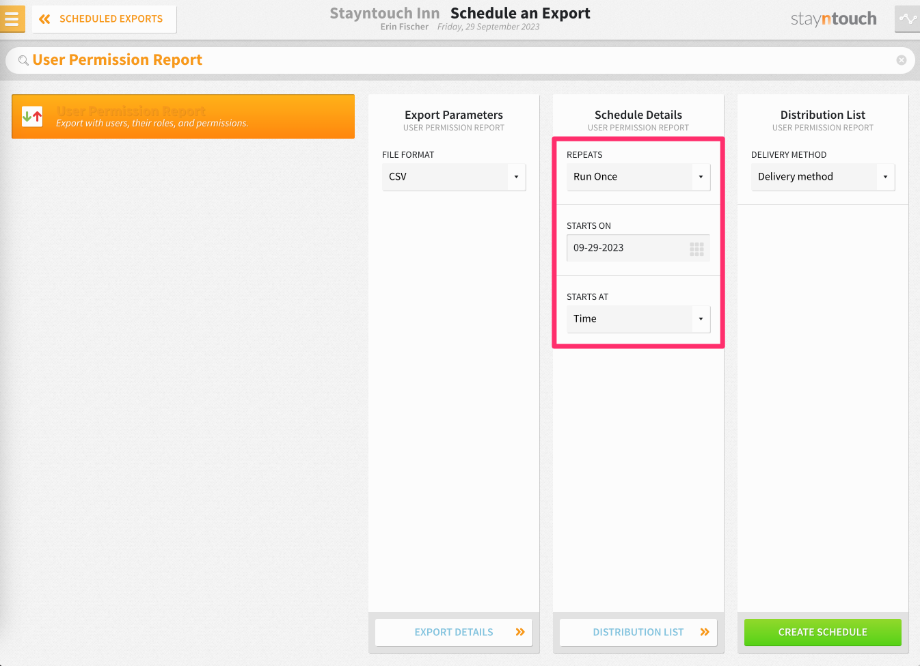This screenshot has width=920, height=666.
Task: Focus the User Permission Report search field
Action: 458,60
